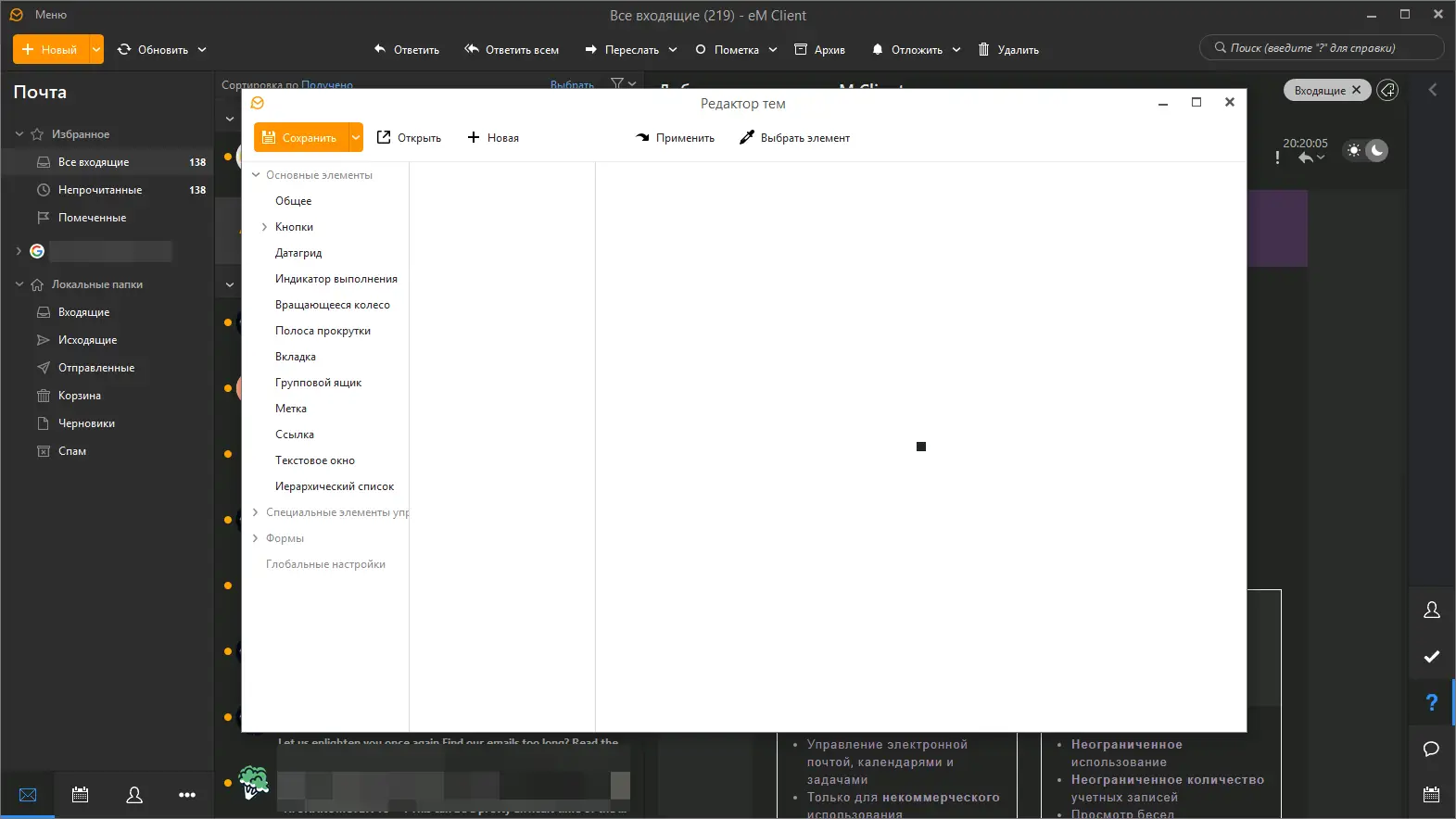Open Глобальные настройки in the tree
Image resolution: width=1456 pixels, height=819 pixels.
tap(325, 564)
